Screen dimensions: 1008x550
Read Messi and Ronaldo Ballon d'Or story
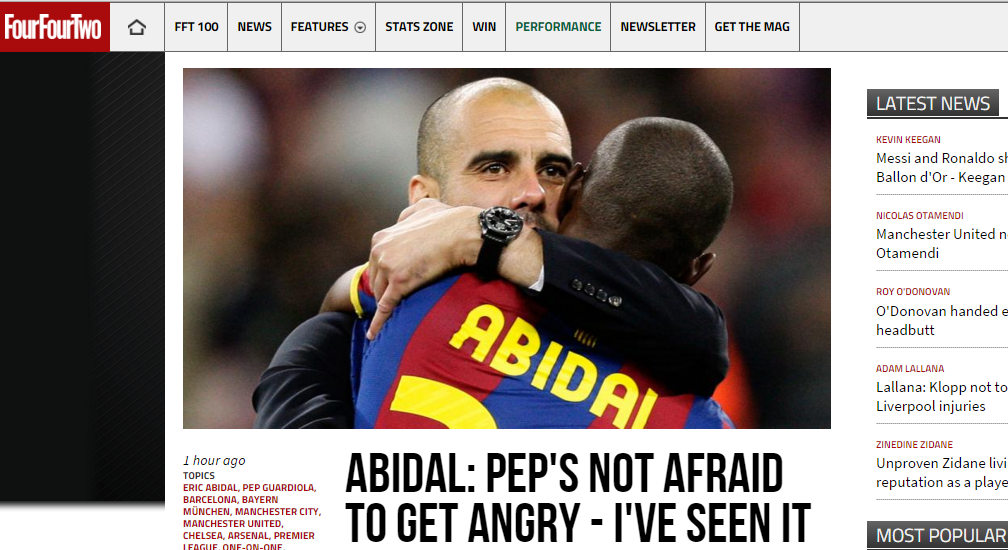(x=942, y=168)
